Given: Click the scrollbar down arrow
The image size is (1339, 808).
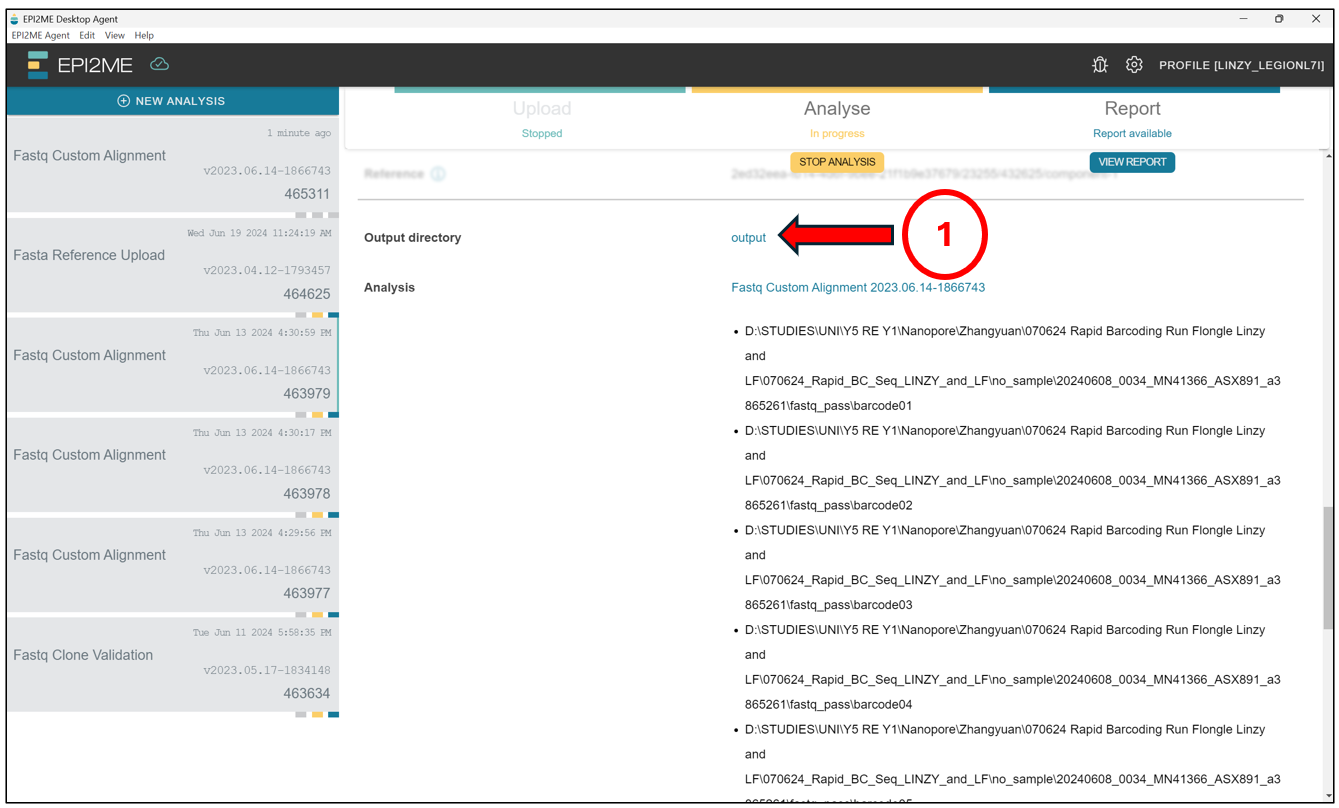Looking at the screenshot, I should point(1328,797).
